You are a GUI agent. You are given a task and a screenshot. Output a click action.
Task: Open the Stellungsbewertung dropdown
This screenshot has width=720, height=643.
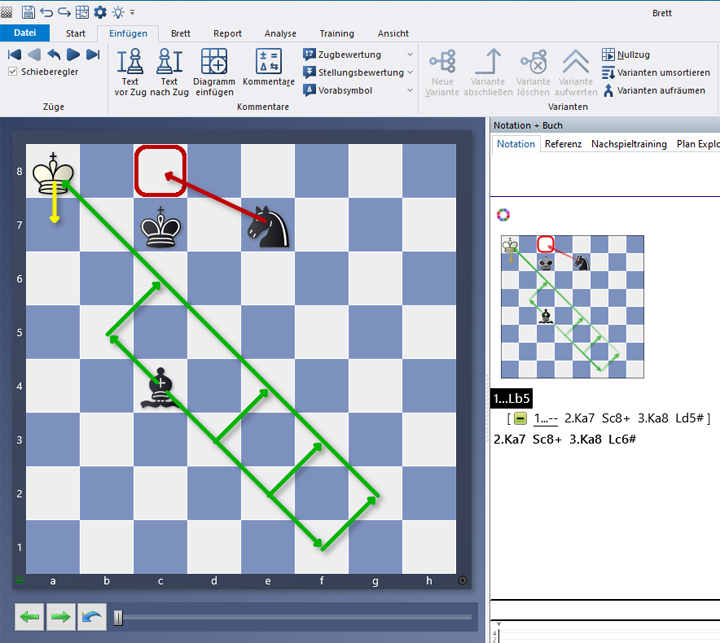pyautogui.click(x=409, y=72)
